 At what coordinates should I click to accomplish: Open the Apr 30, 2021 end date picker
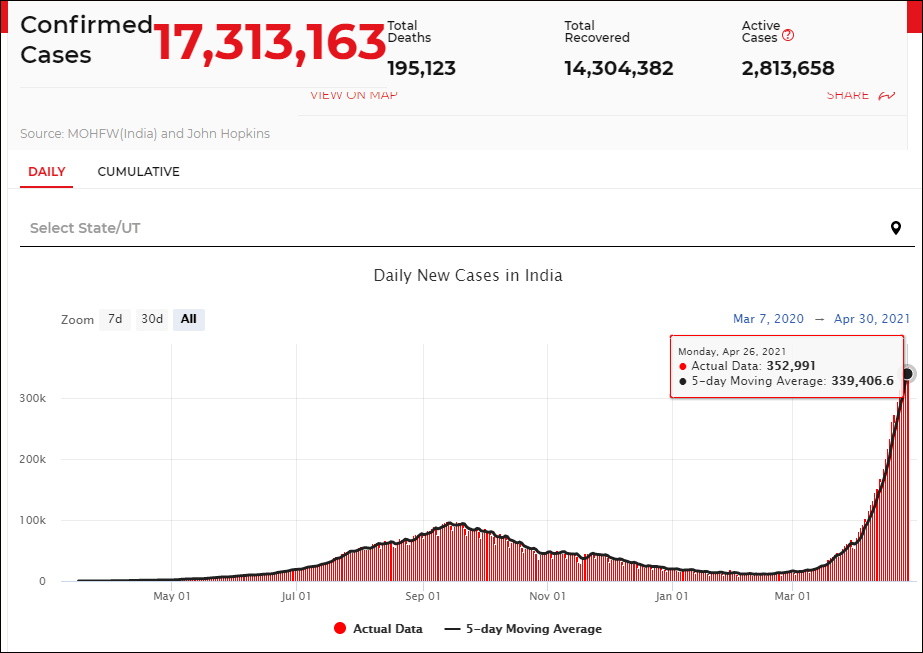[x=871, y=319]
